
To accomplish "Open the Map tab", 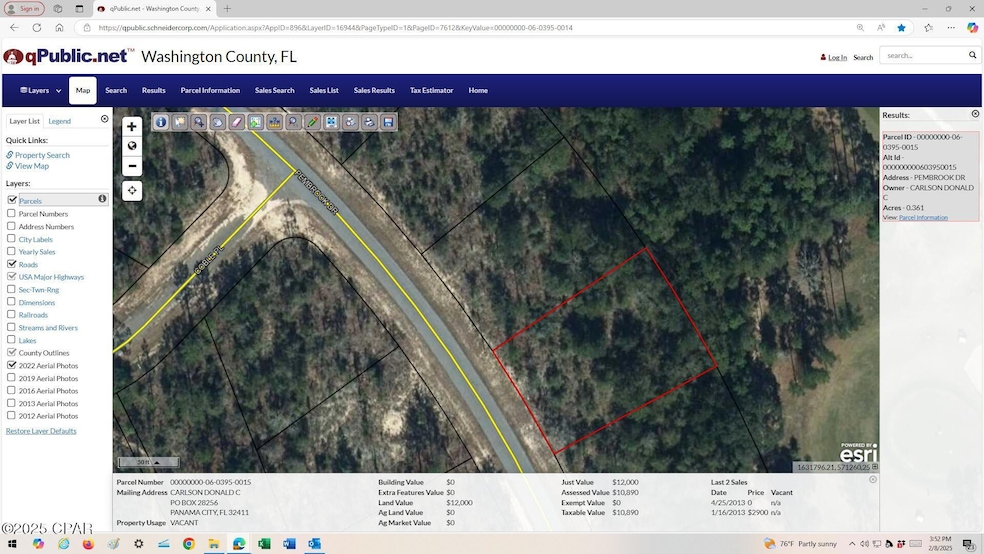I will coord(83,90).
